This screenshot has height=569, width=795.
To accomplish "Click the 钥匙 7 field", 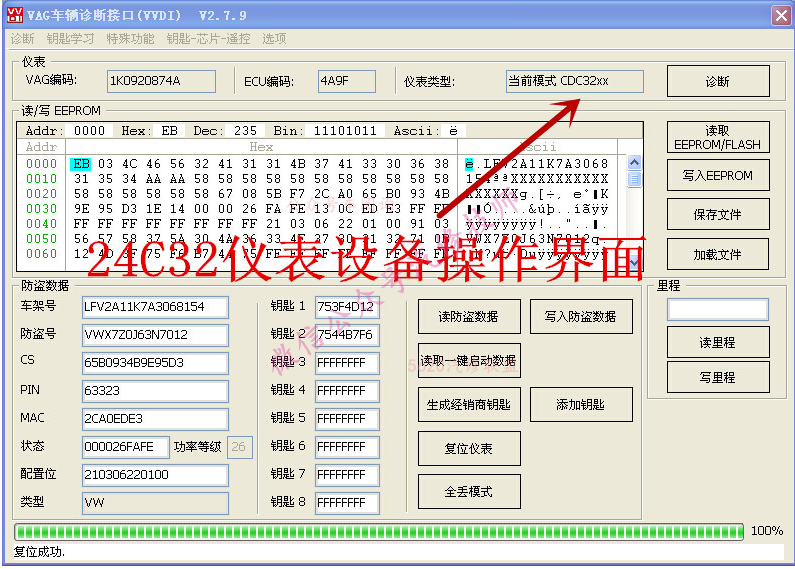I will pyautogui.click(x=347, y=475).
